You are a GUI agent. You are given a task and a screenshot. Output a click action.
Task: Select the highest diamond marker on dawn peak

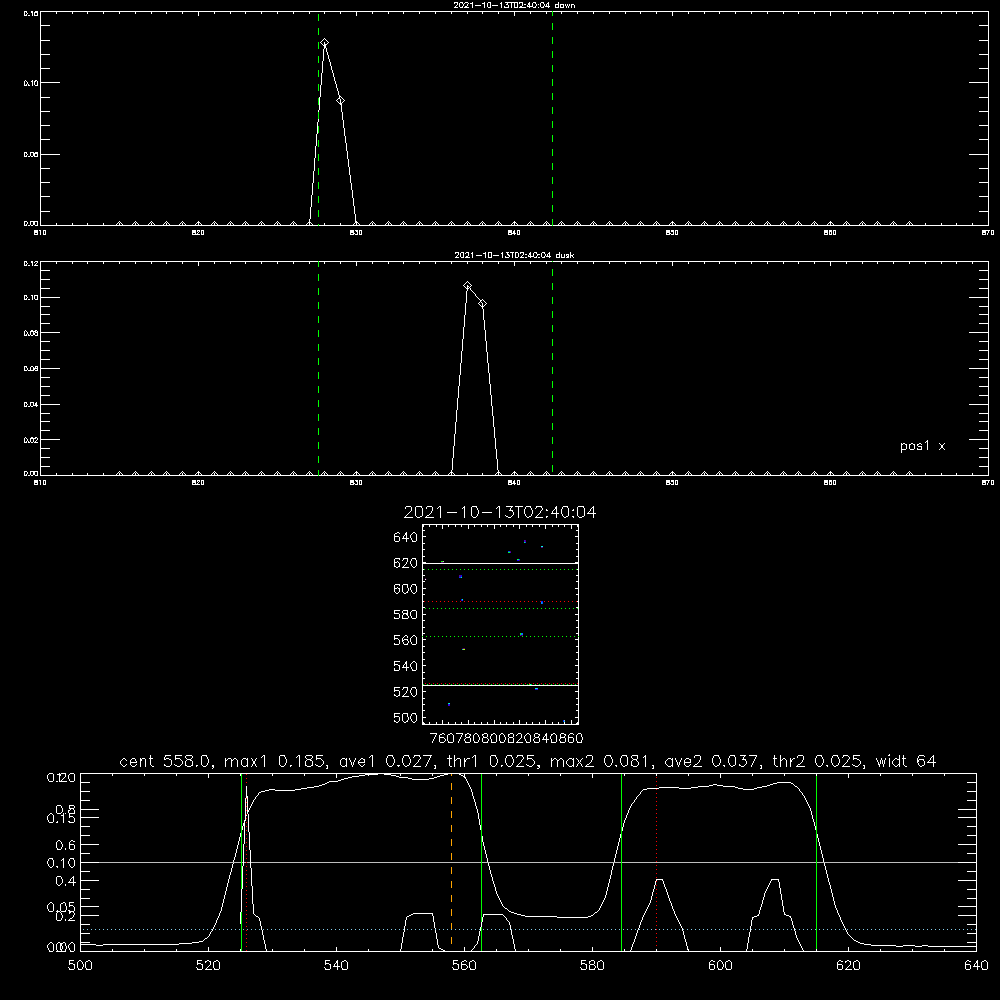(x=325, y=43)
